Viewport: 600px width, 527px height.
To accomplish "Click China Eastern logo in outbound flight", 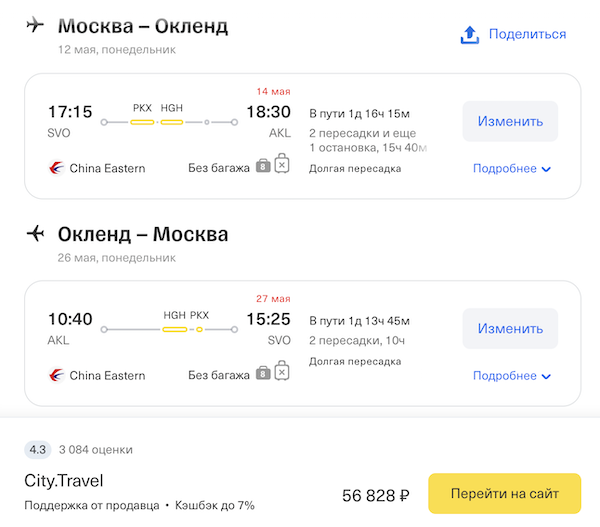I will [x=56, y=168].
